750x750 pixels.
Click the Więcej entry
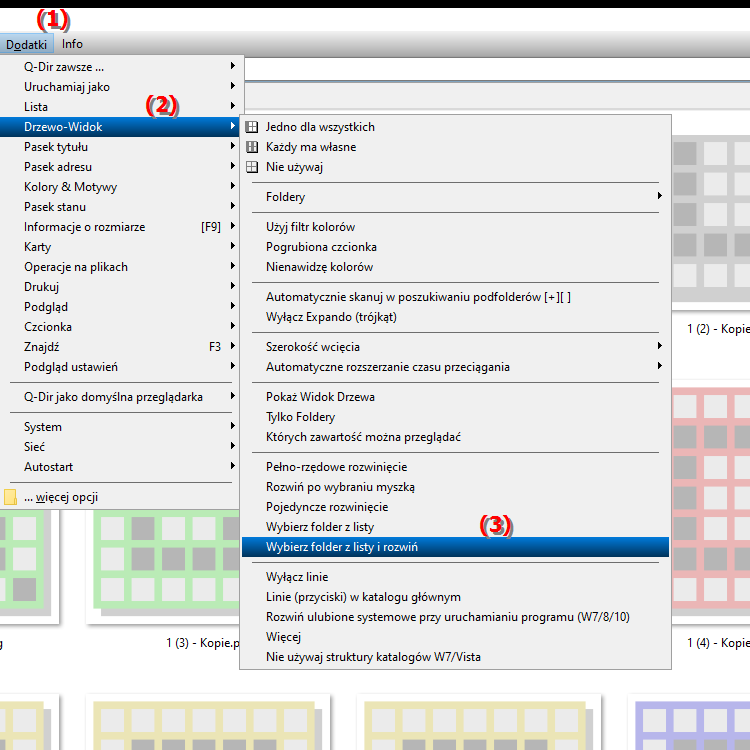[455, 637]
